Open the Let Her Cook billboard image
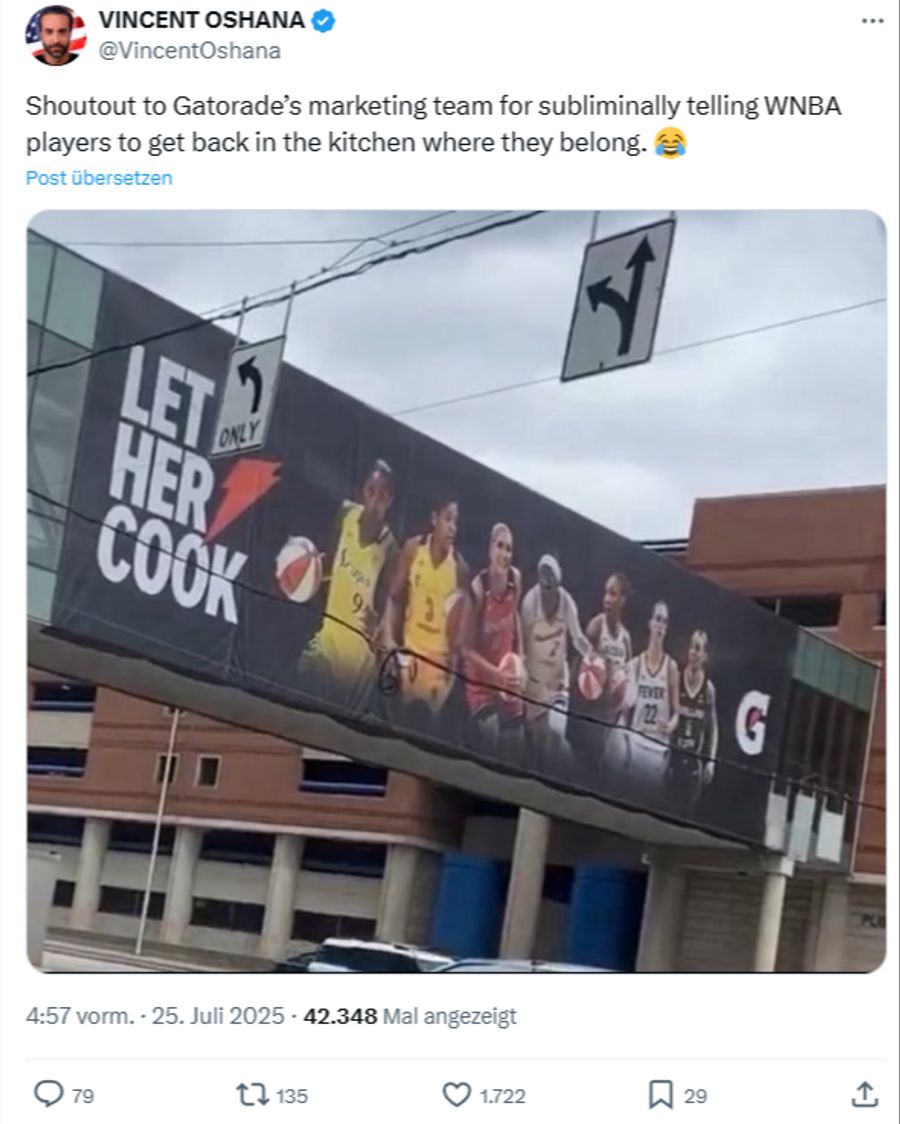Viewport: 900px width, 1124px height. 456,591
